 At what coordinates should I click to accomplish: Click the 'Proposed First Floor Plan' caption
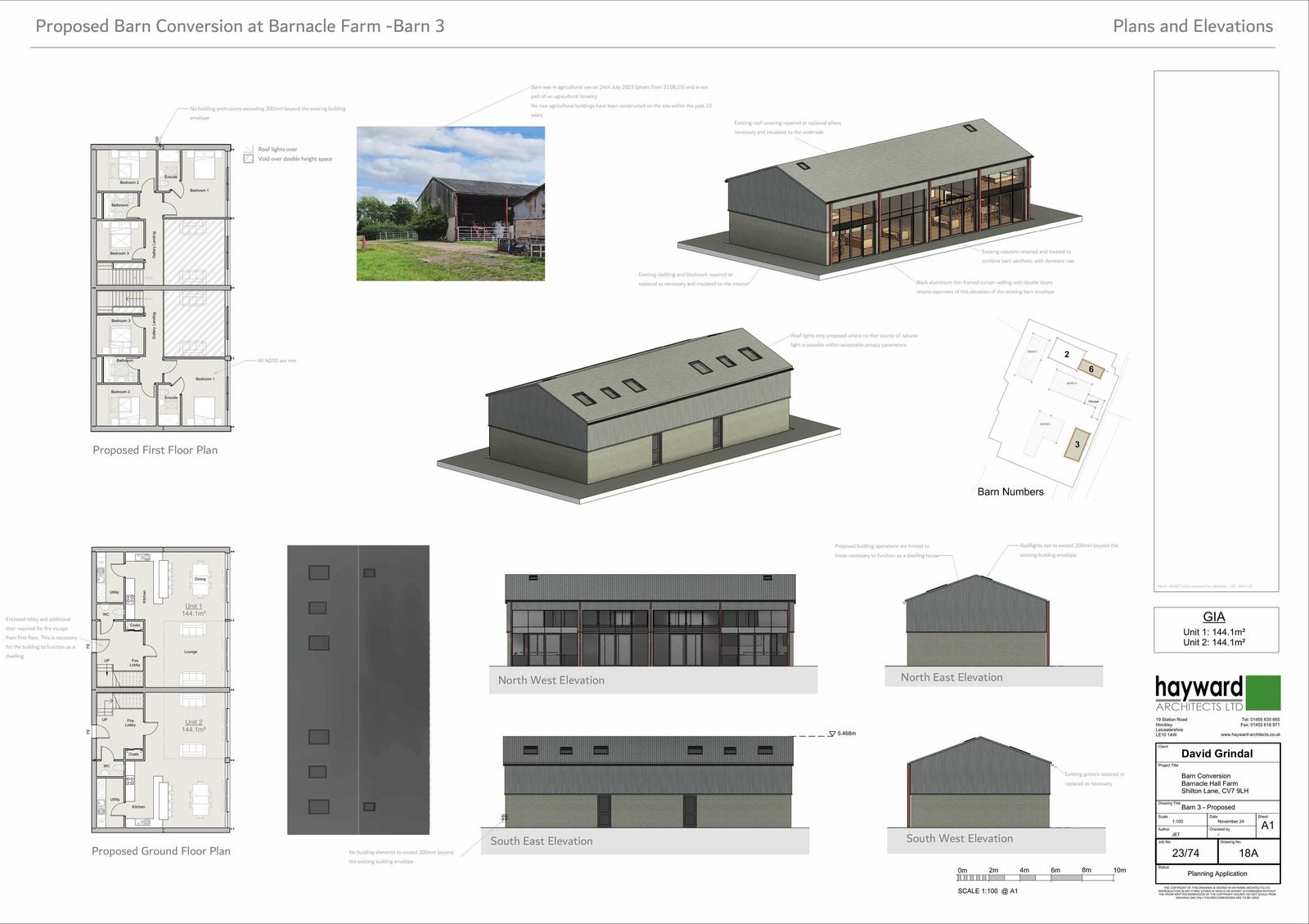point(155,450)
